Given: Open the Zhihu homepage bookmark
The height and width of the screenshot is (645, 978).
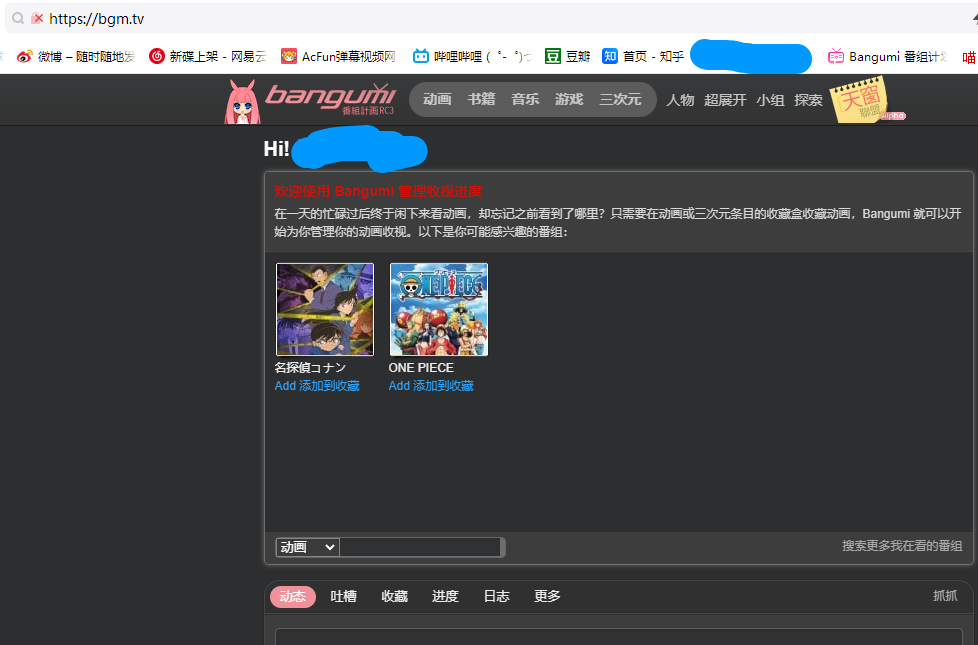Looking at the screenshot, I should [x=642, y=57].
